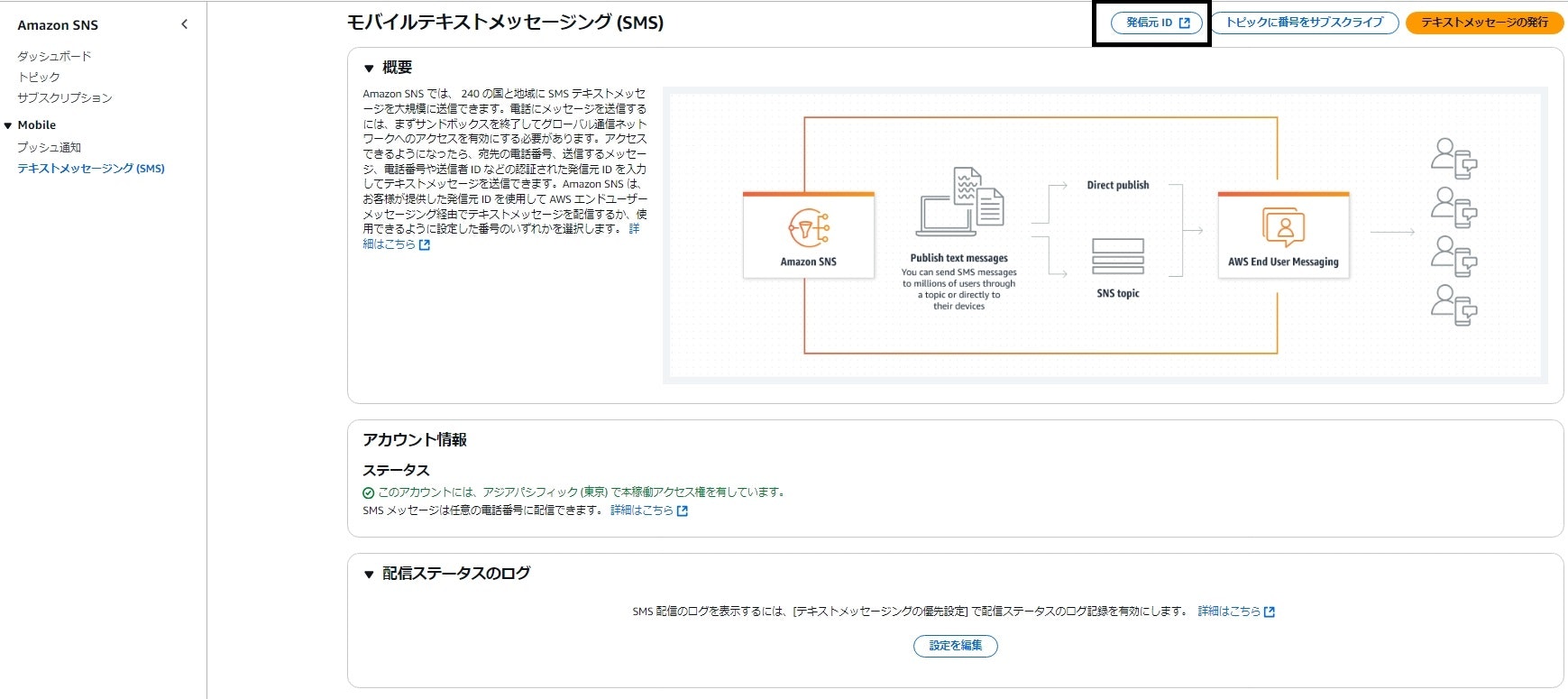Go to トピック in the sidebar
The width and height of the screenshot is (1568, 699).
point(39,77)
